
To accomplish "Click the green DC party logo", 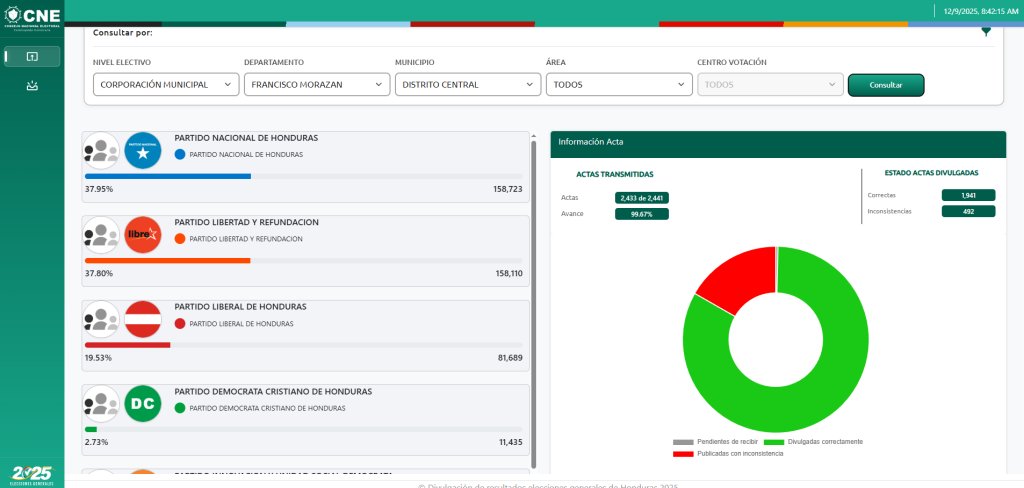I will [x=142, y=403].
